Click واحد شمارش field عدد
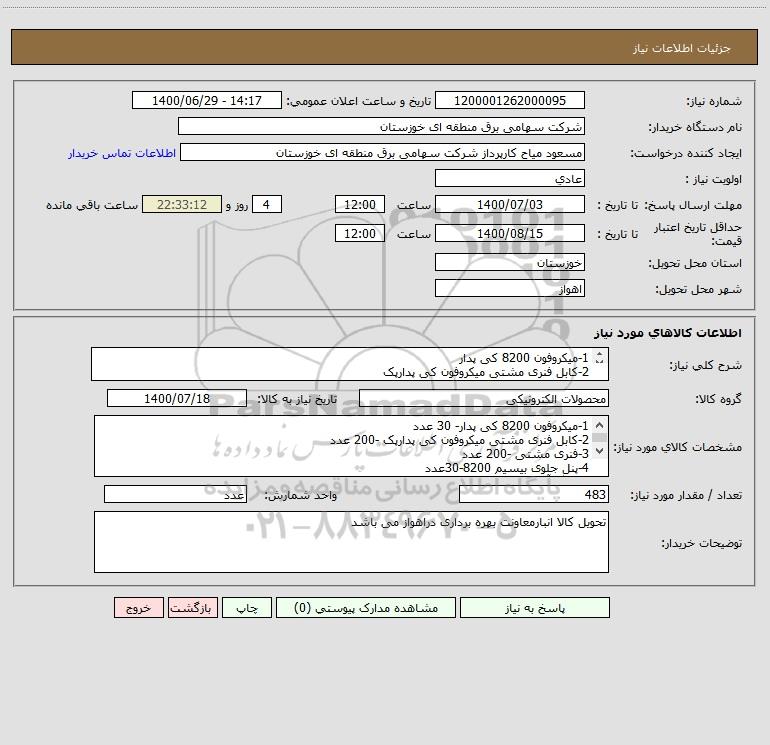Image resolution: width=770 pixels, height=745 pixels. pyautogui.click(x=175, y=494)
